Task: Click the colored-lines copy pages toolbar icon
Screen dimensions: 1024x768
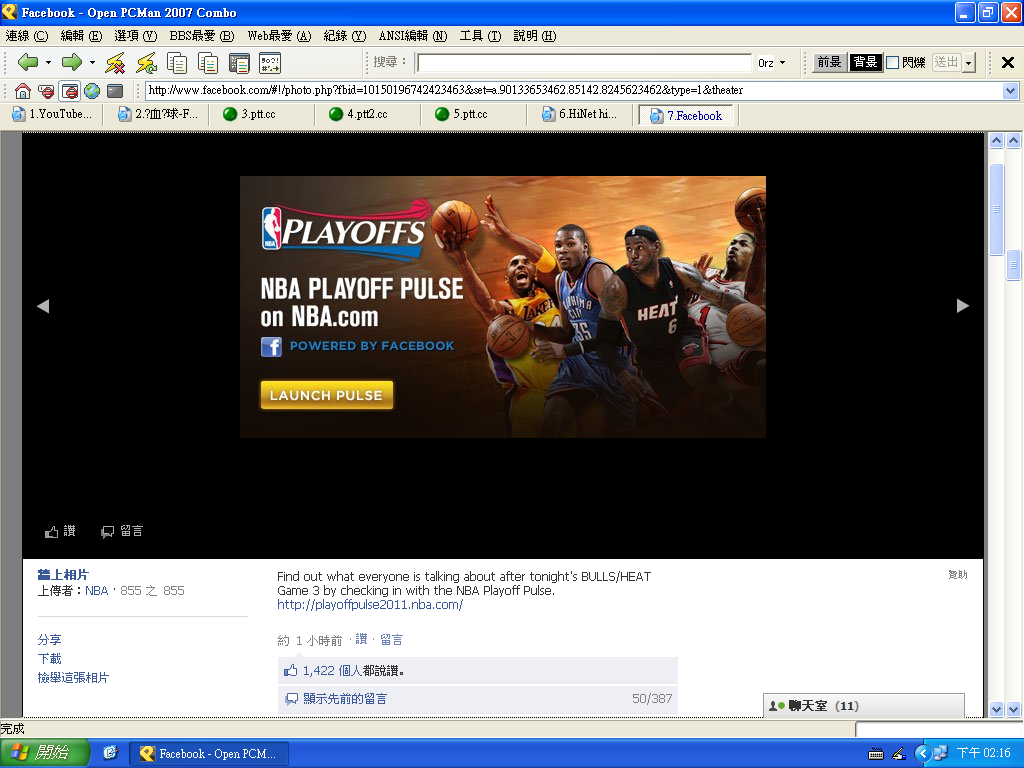Action: click(208, 63)
